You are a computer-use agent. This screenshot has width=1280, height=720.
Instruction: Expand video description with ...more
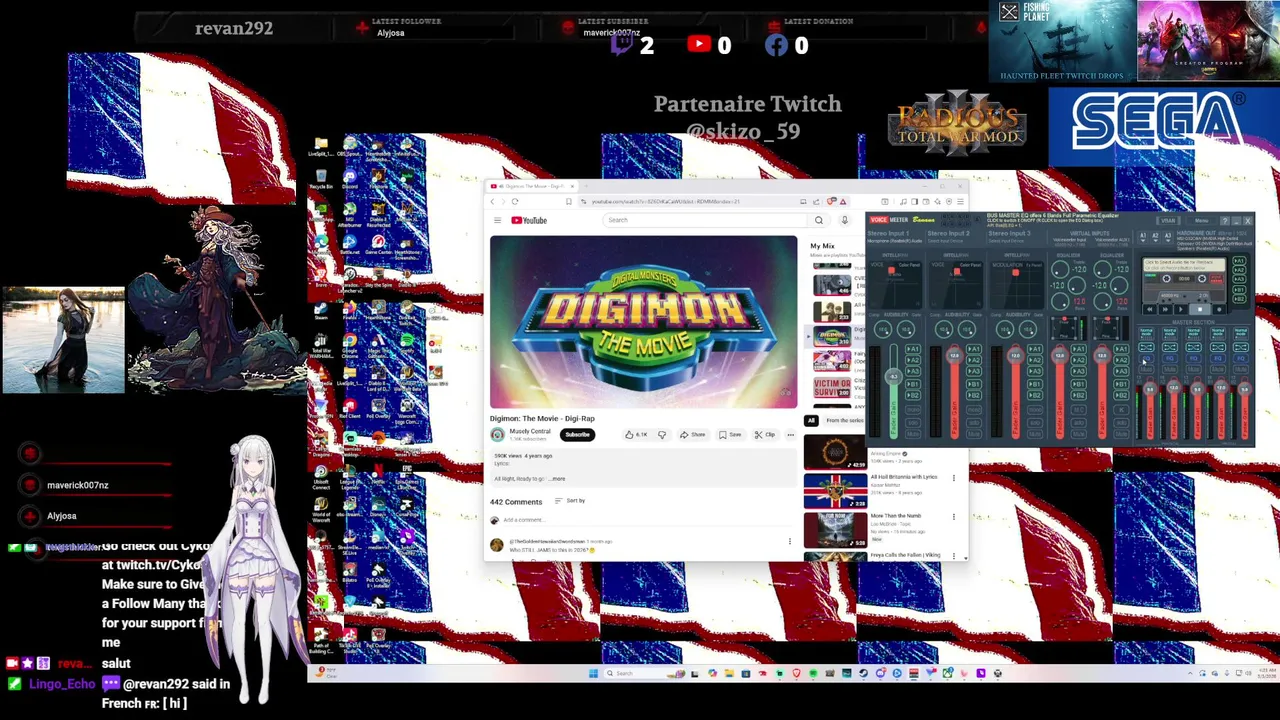(556, 479)
